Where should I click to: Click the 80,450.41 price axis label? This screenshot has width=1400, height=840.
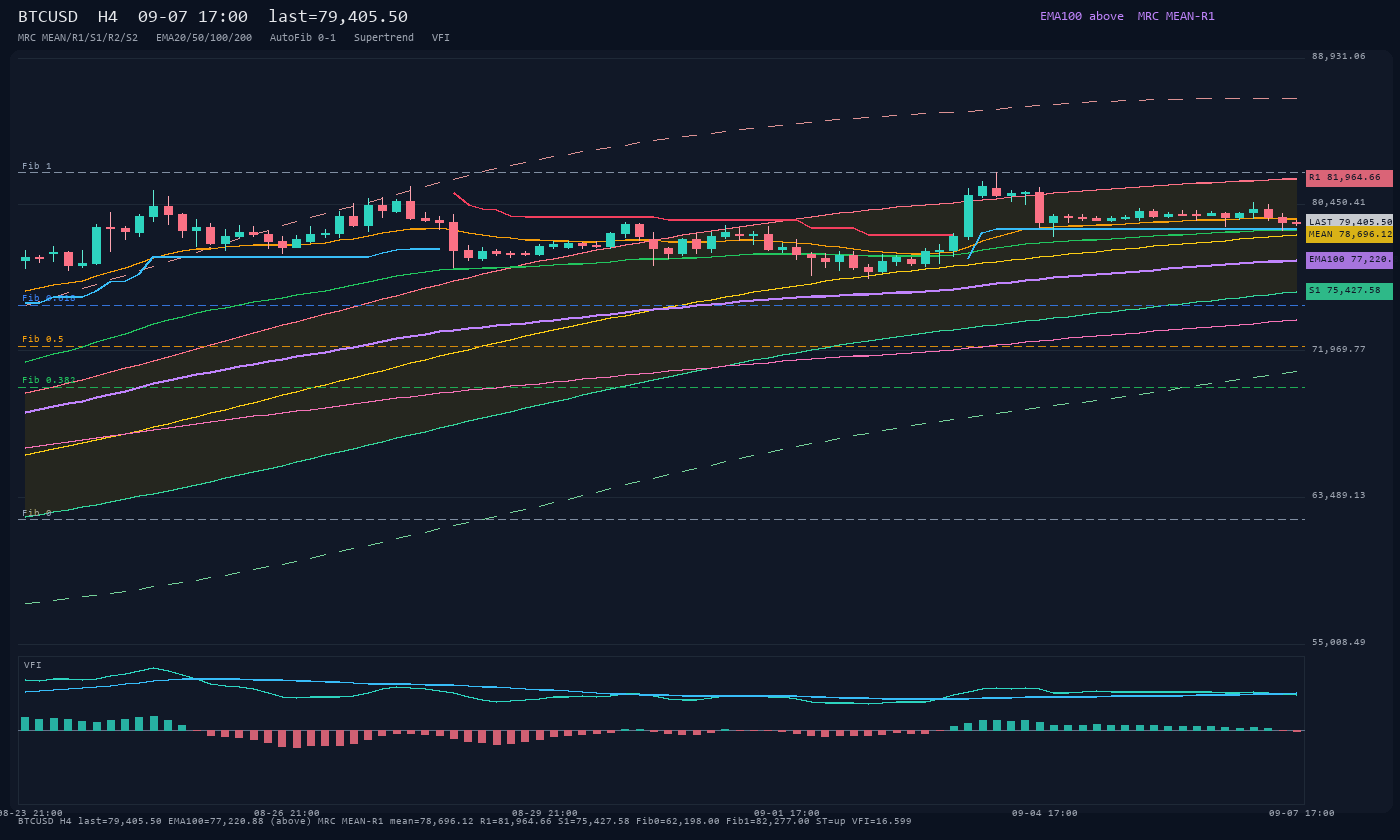point(1338,203)
